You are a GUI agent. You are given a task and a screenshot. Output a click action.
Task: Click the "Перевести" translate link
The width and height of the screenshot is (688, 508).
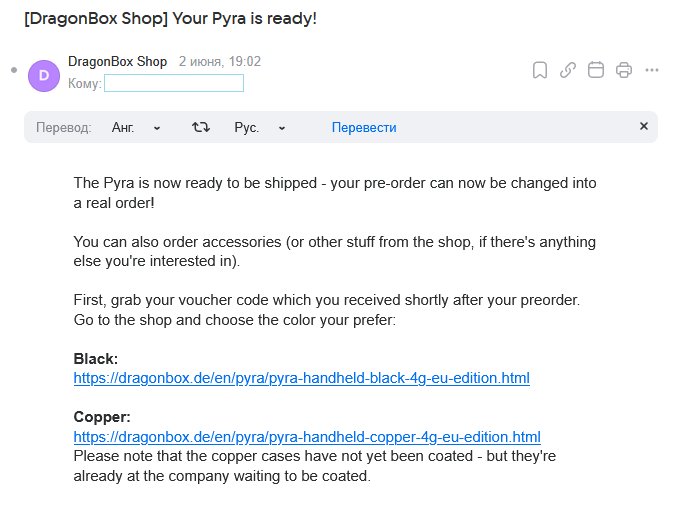[x=364, y=127]
